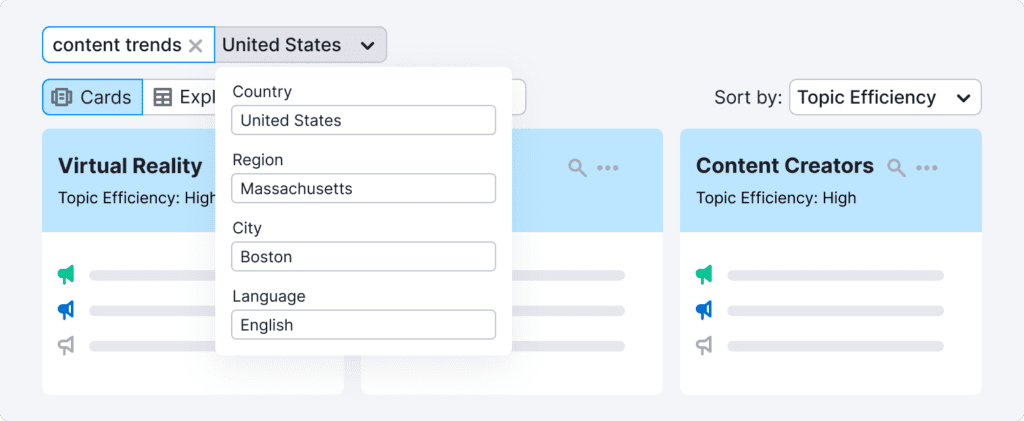Click the green megaphone icon in Virtual Reality card
This screenshot has height=421, width=1024.
66,274
